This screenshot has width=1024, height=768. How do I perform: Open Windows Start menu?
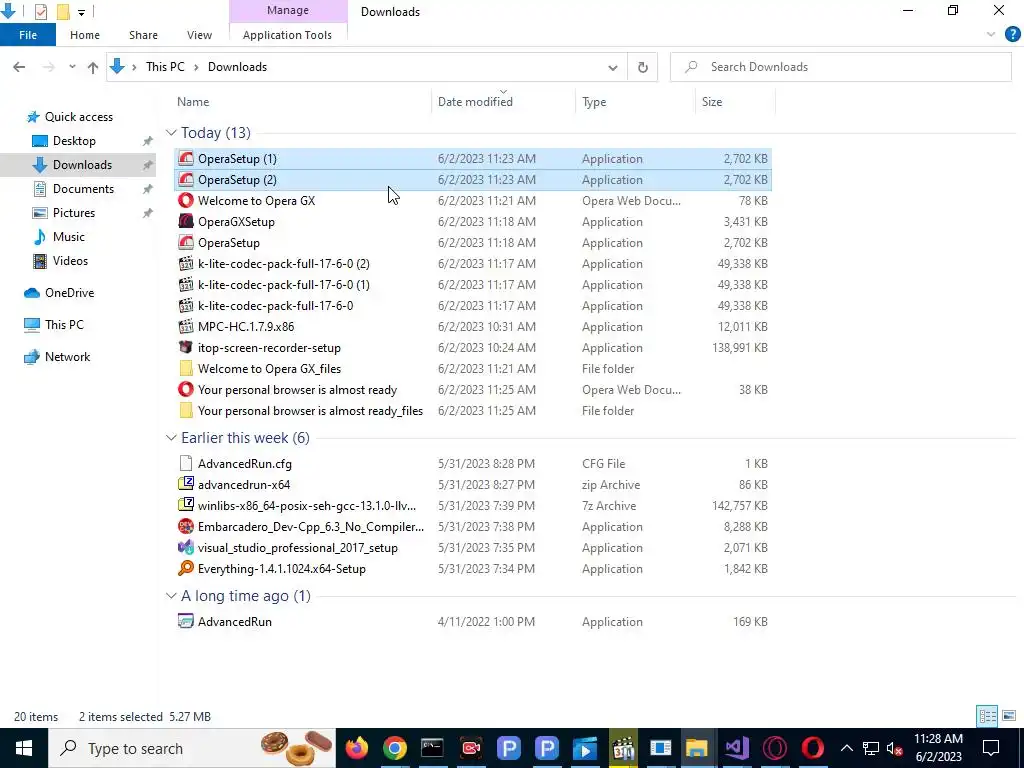(x=24, y=748)
